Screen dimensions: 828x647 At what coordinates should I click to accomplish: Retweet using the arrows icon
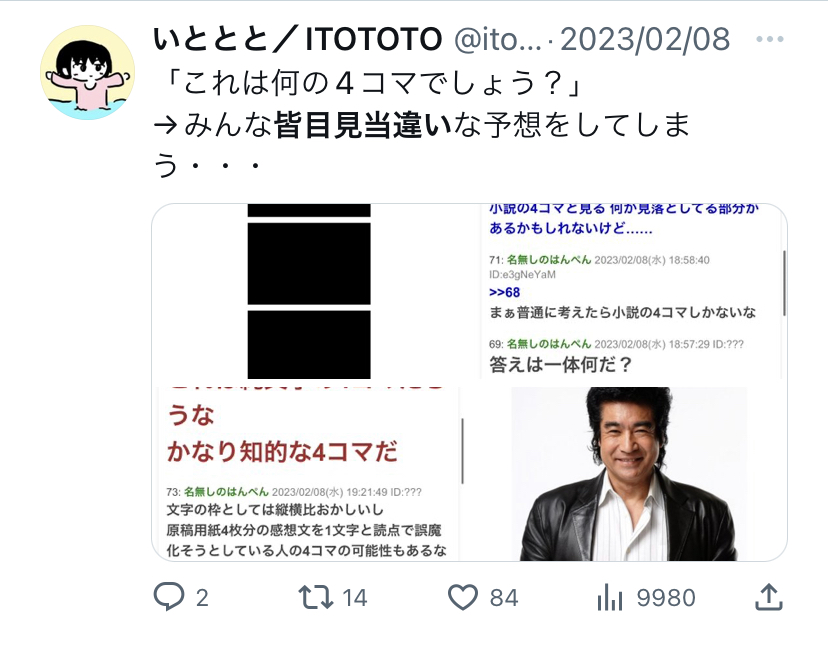[316, 597]
